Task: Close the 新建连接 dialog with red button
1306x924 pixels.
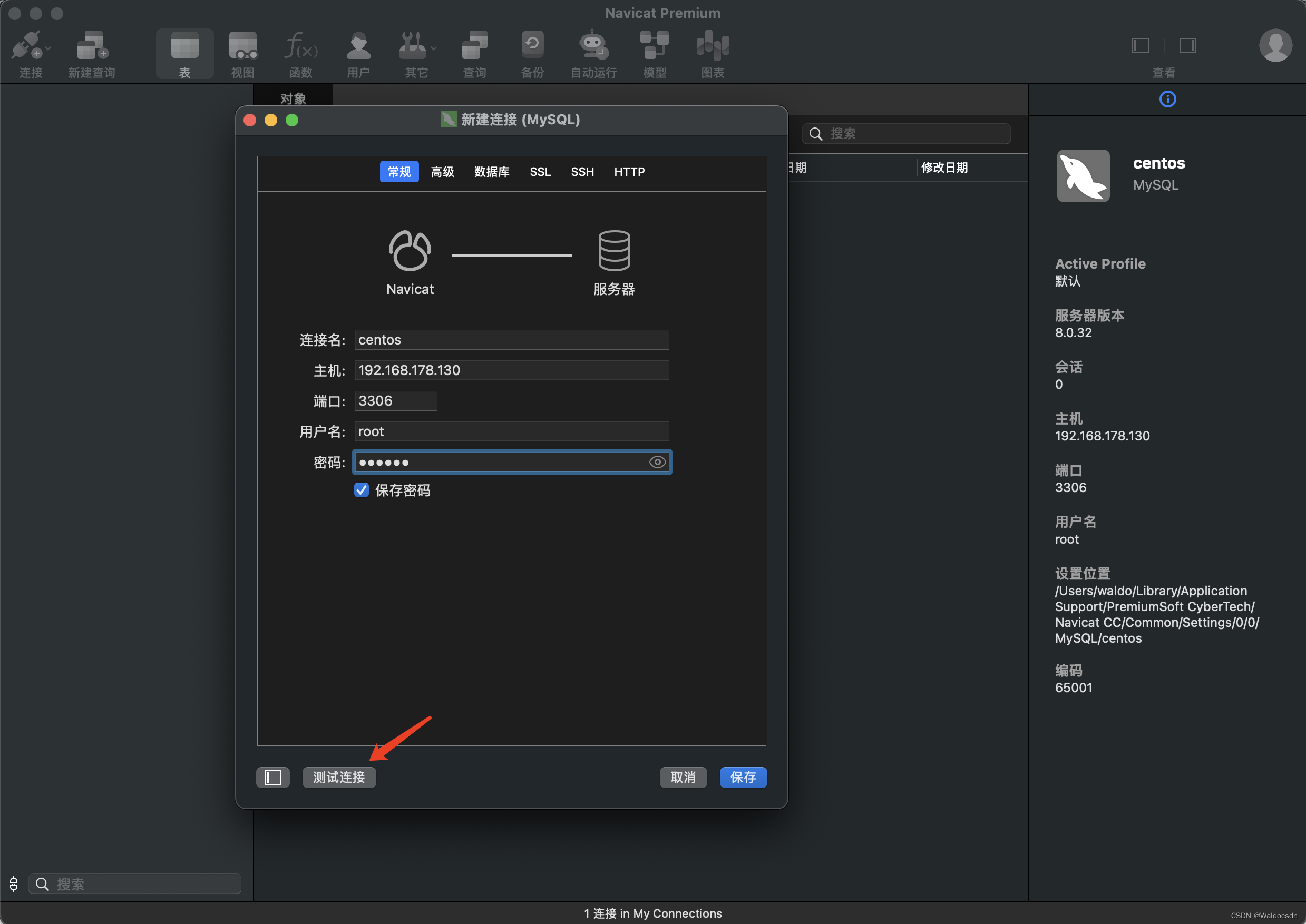Action: [250, 120]
